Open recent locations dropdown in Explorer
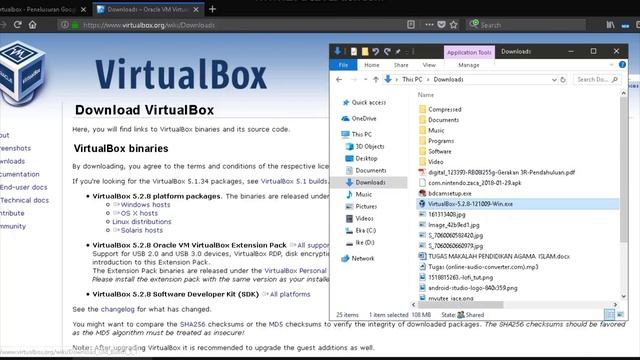Viewport: 640px width, 360px height. coord(365,80)
